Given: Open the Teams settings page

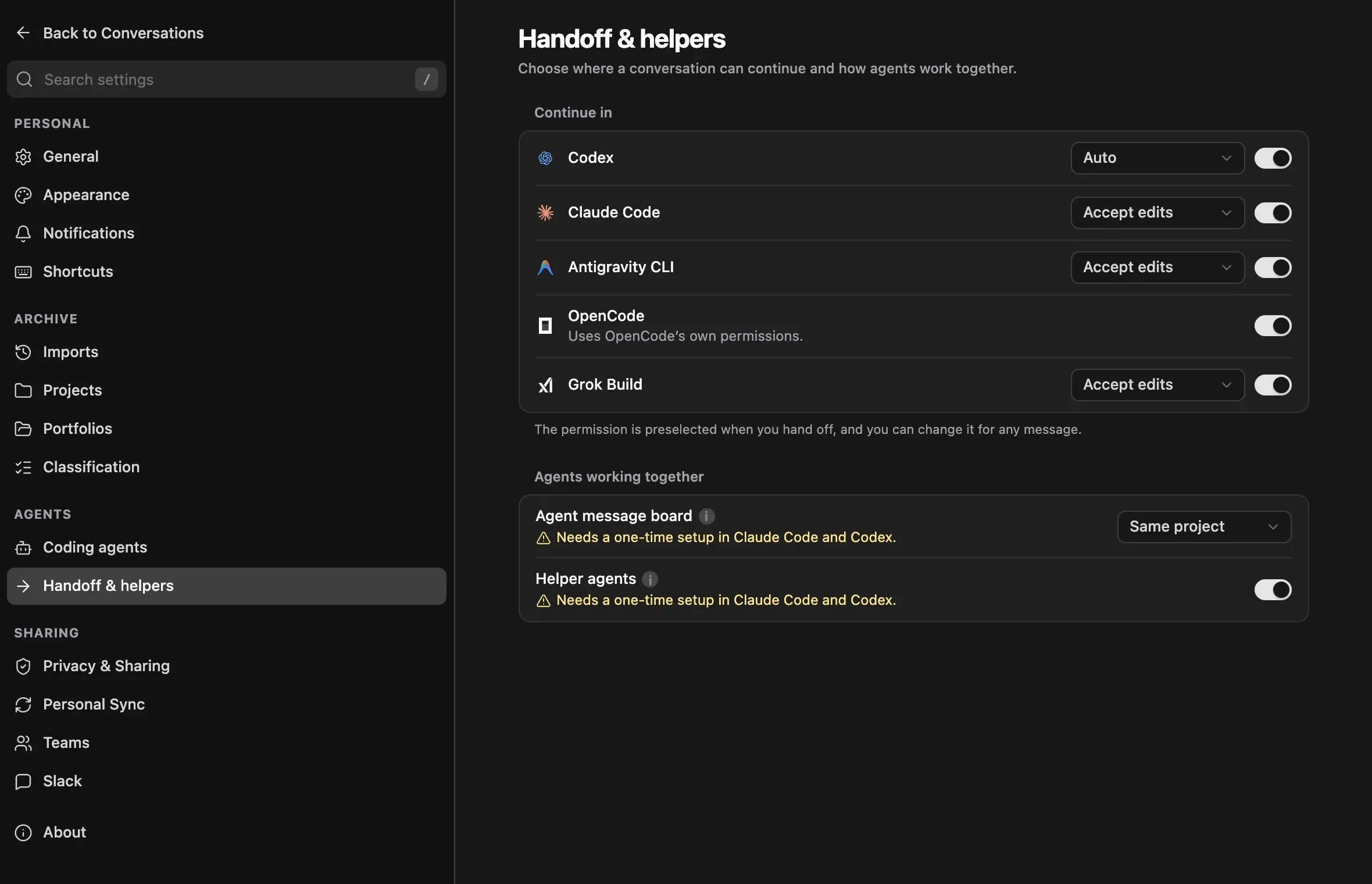Looking at the screenshot, I should coord(226,743).
